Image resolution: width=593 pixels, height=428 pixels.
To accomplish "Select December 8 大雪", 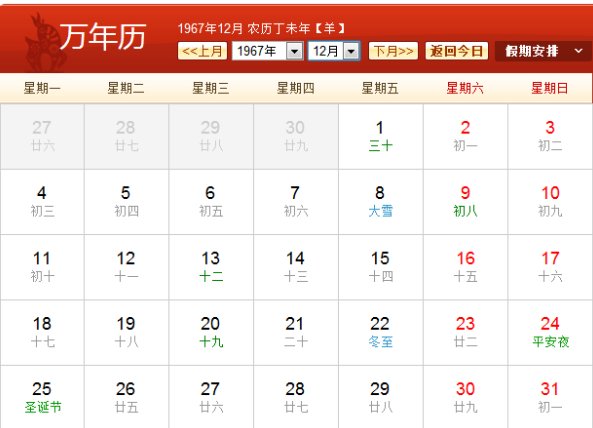I will point(381,202).
